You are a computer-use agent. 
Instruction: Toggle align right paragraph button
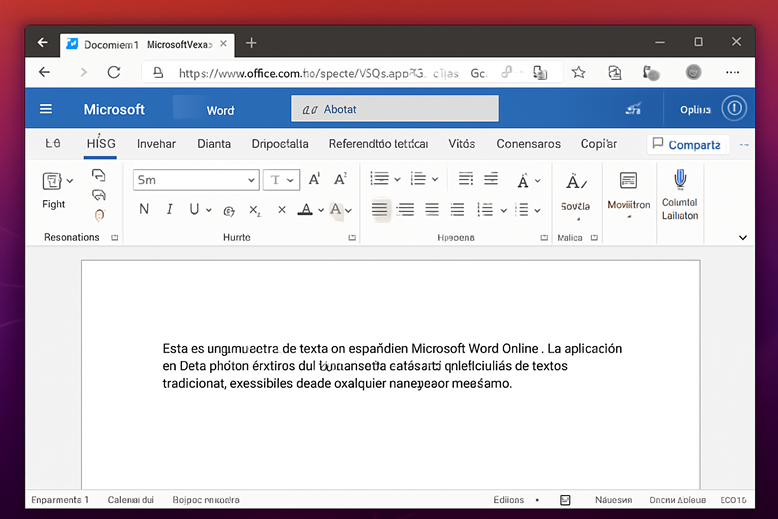432,209
